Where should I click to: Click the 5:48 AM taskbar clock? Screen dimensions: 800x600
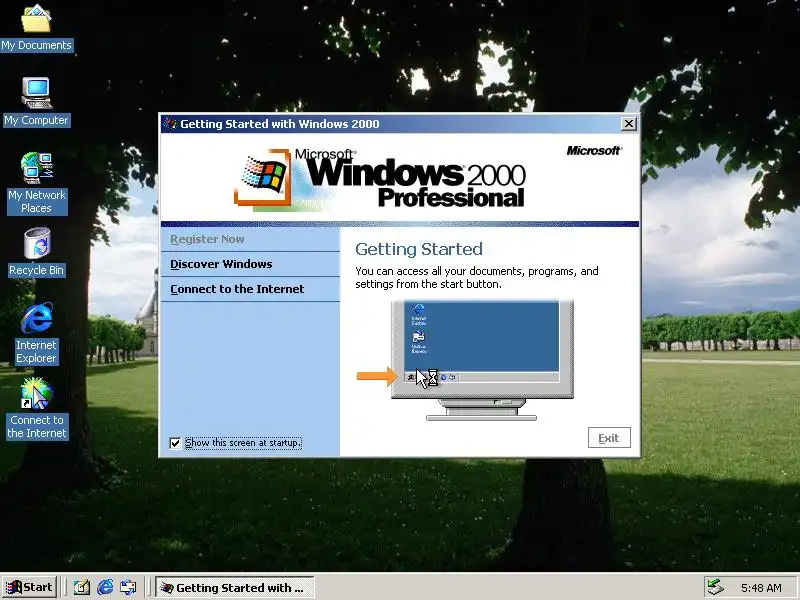(761, 588)
